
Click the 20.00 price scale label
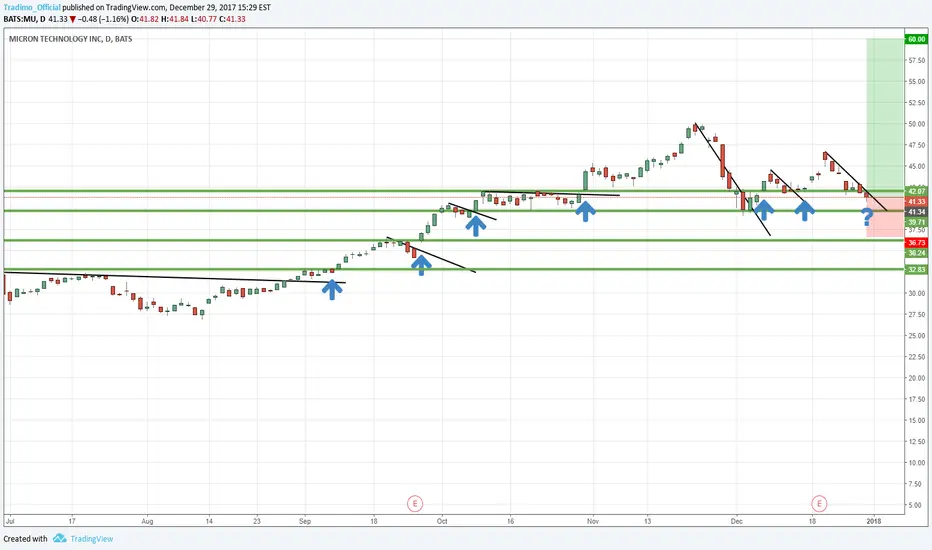point(917,378)
